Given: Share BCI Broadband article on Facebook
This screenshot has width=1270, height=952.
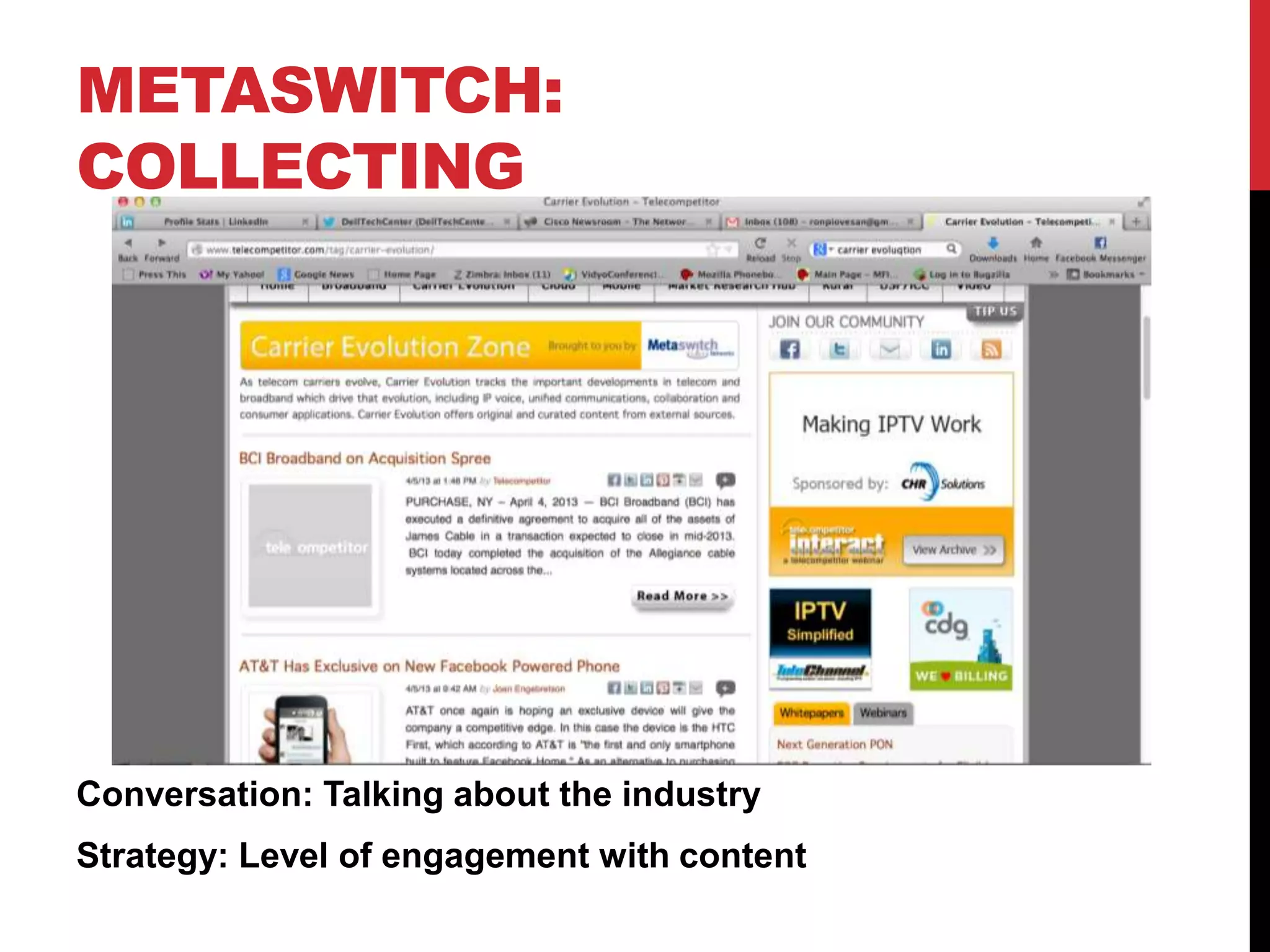Looking at the screenshot, I should [614, 480].
